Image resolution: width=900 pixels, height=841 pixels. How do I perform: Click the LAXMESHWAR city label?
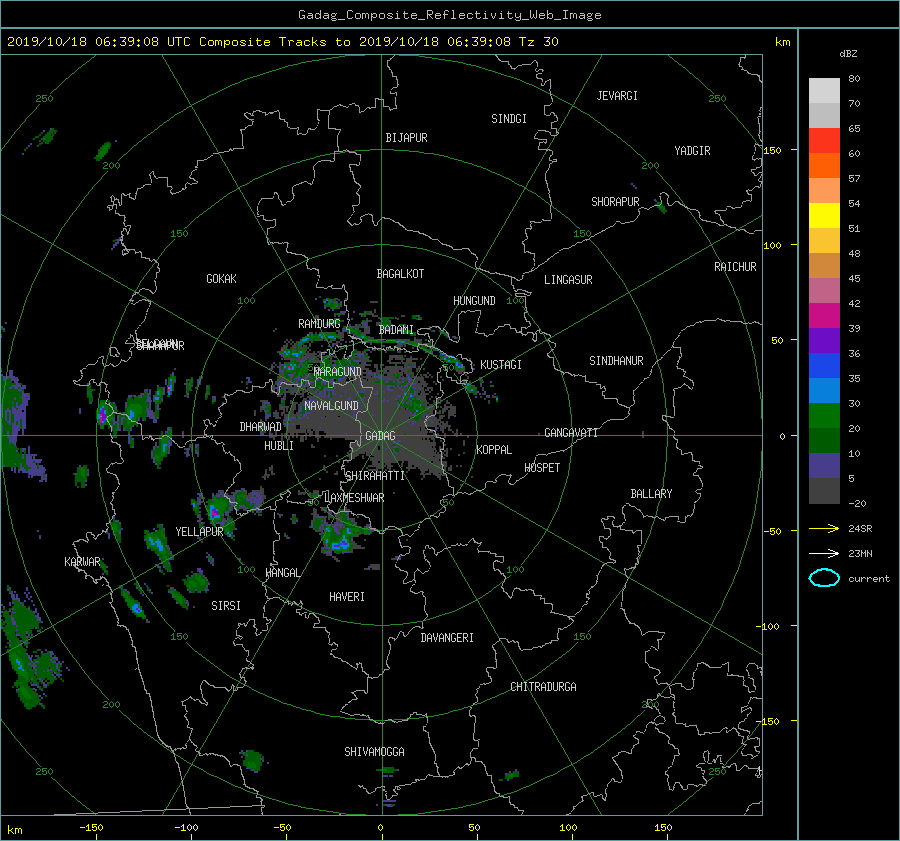(354, 498)
